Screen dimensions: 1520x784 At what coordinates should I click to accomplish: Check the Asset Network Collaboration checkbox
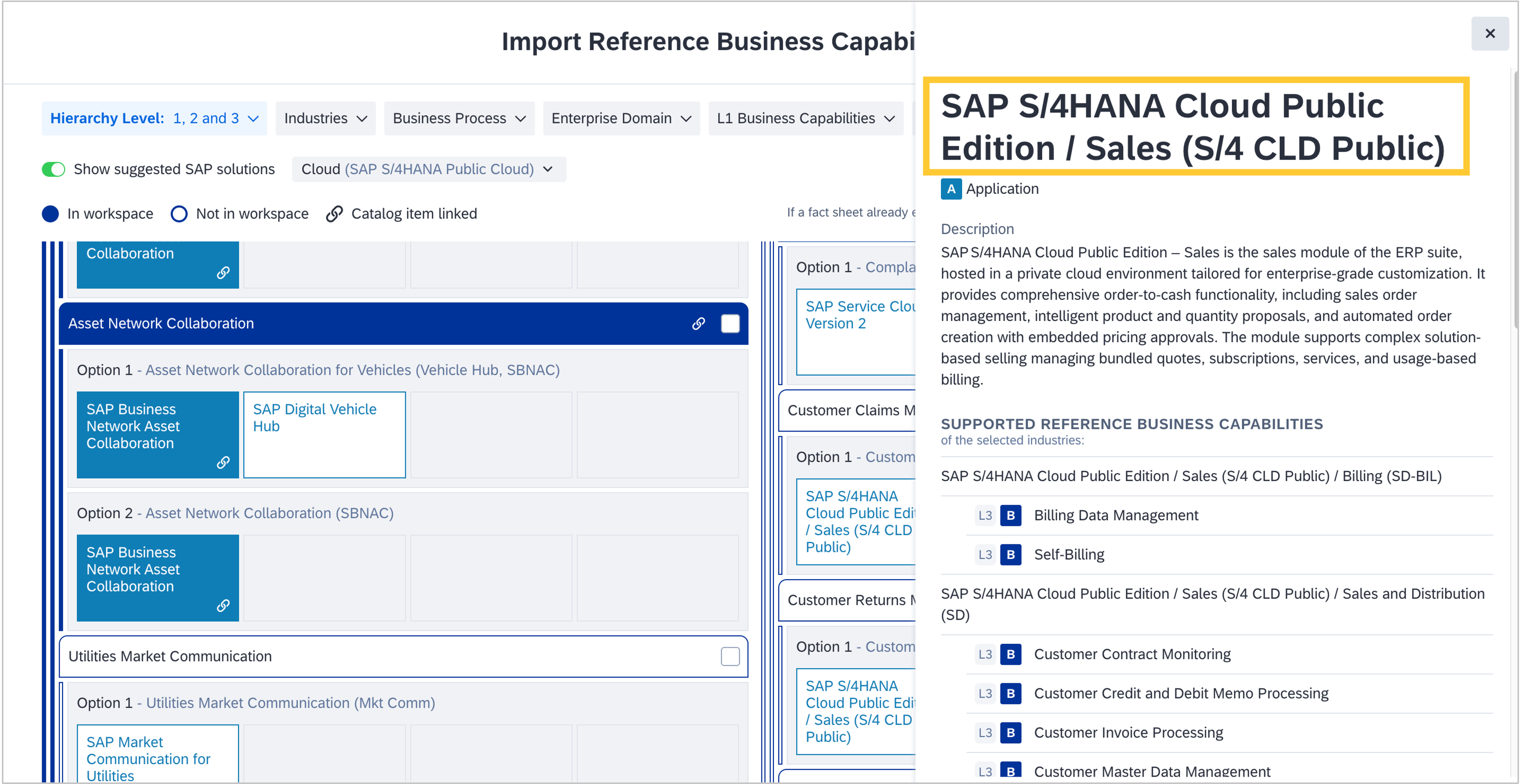coord(730,323)
